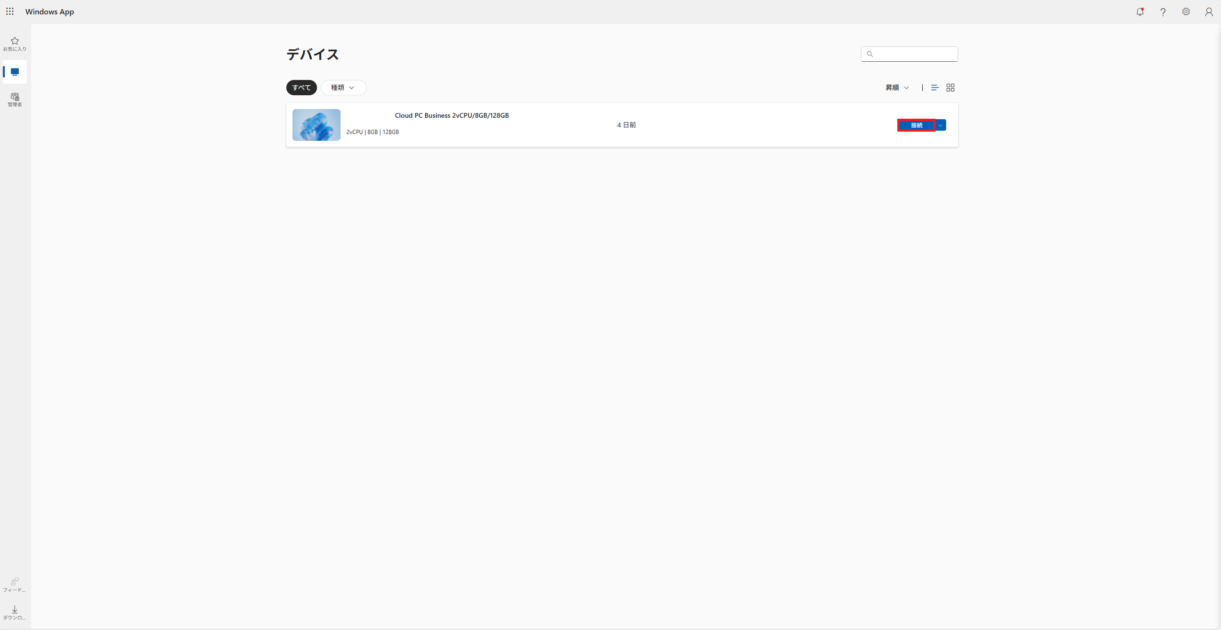Click the 2vCPU | 8GB | 128GB specs text

372,132
